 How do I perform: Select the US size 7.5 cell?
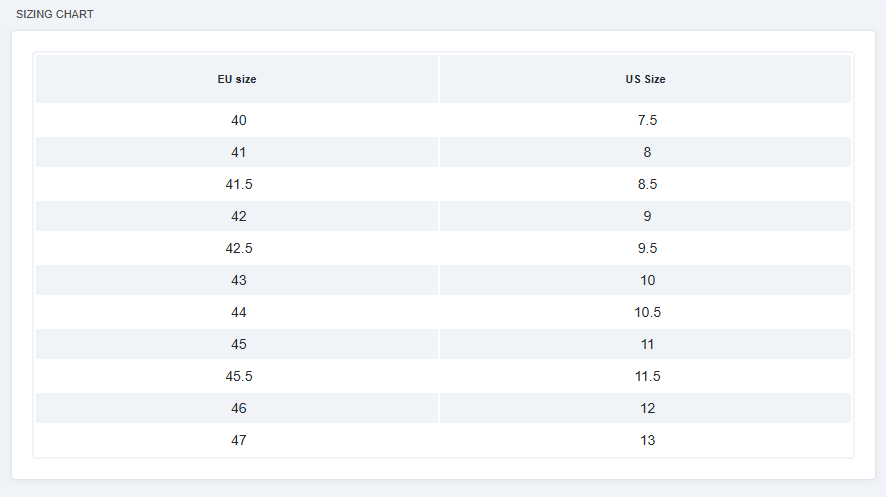[x=647, y=120]
